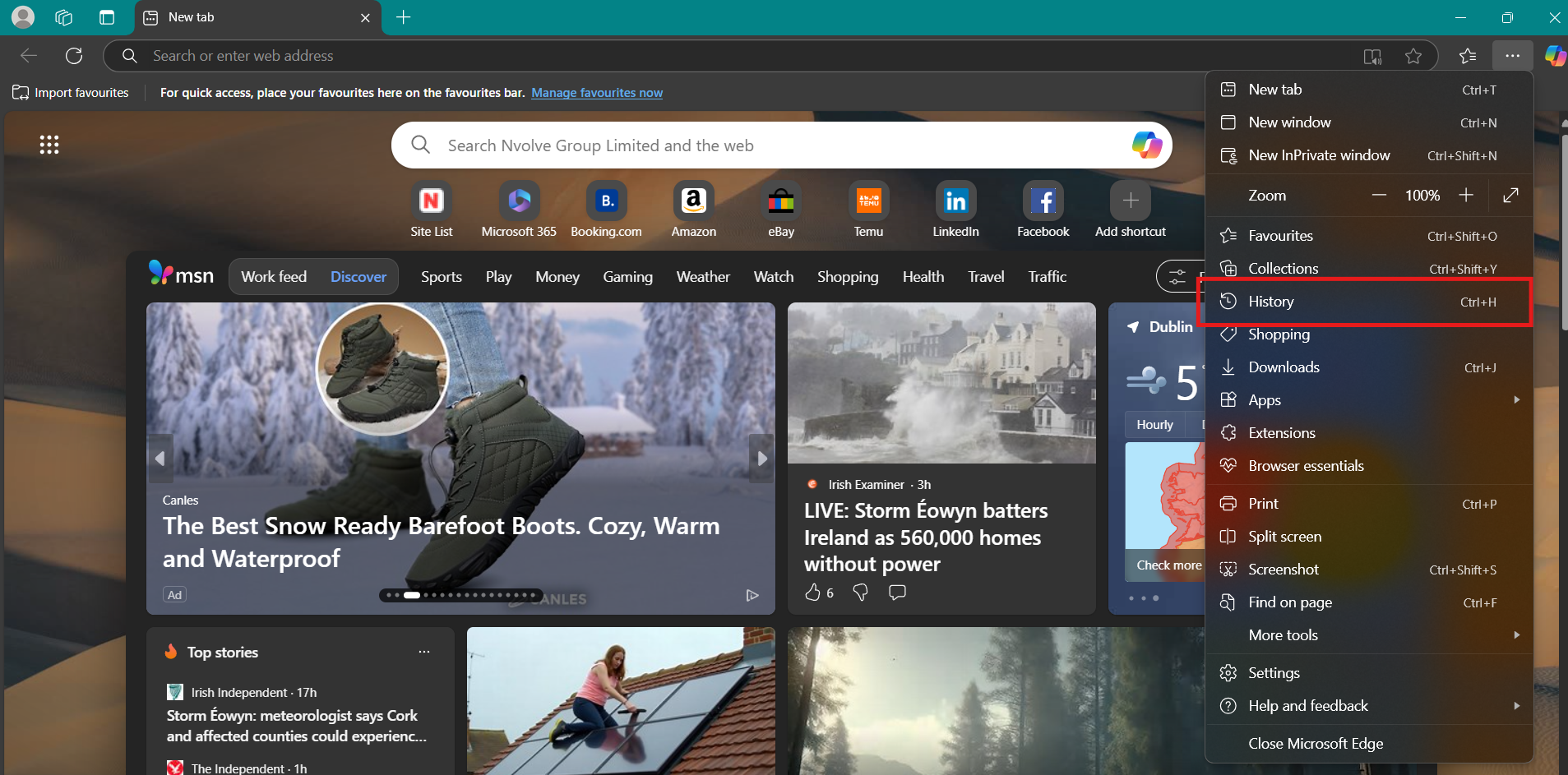This screenshot has height=775, width=1568.
Task: Open Settings from menu
Action: (x=1369, y=673)
